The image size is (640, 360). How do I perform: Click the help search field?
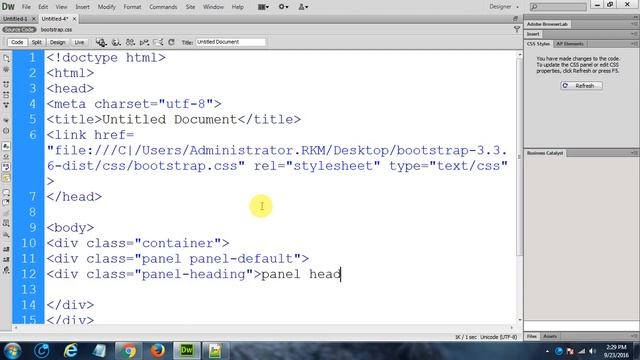[x=558, y=7]
